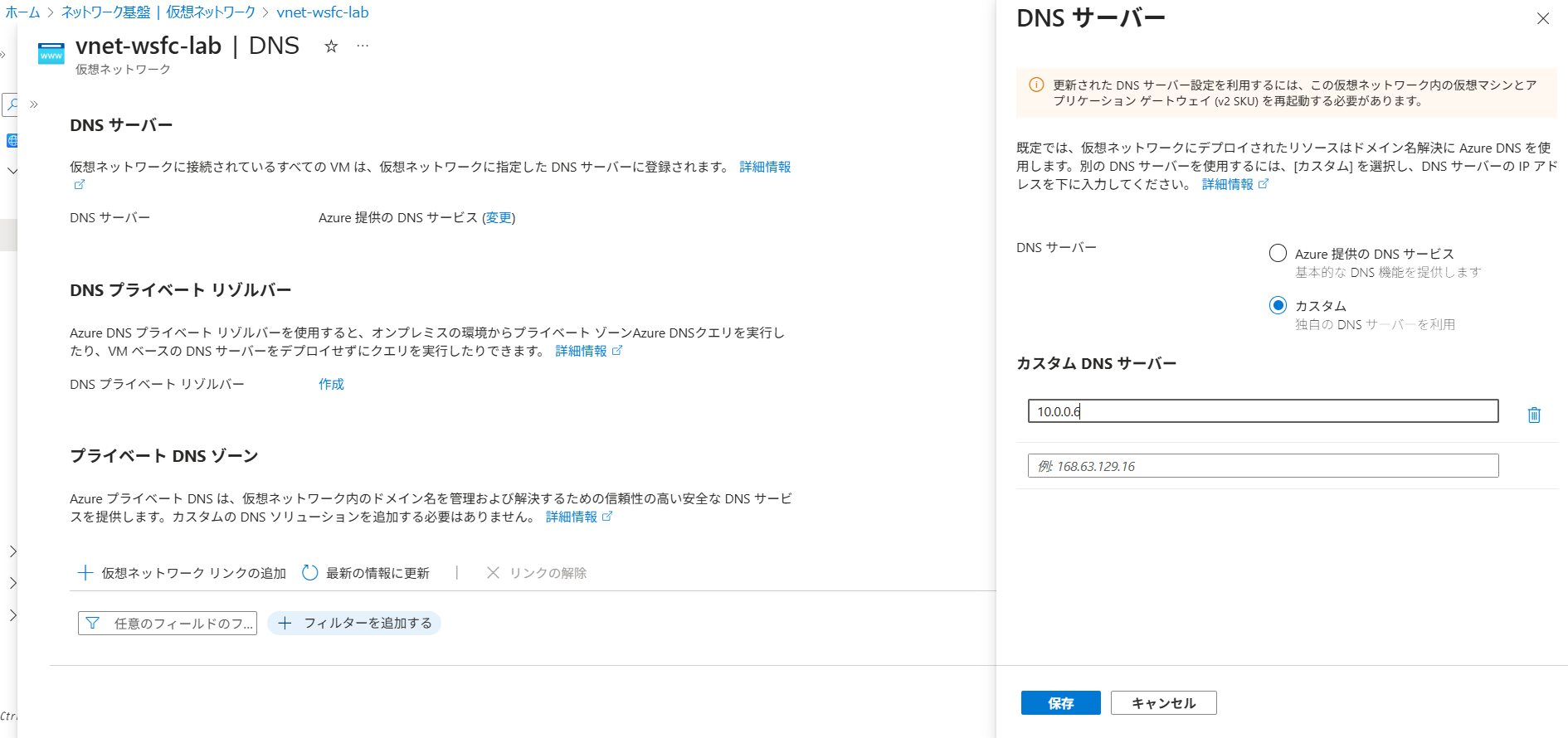Click 変更 link next to Azure 提供の DNS サービス
Viewport: 1568px width, 738px height.
pyautogui.click(x=499, y=217)
